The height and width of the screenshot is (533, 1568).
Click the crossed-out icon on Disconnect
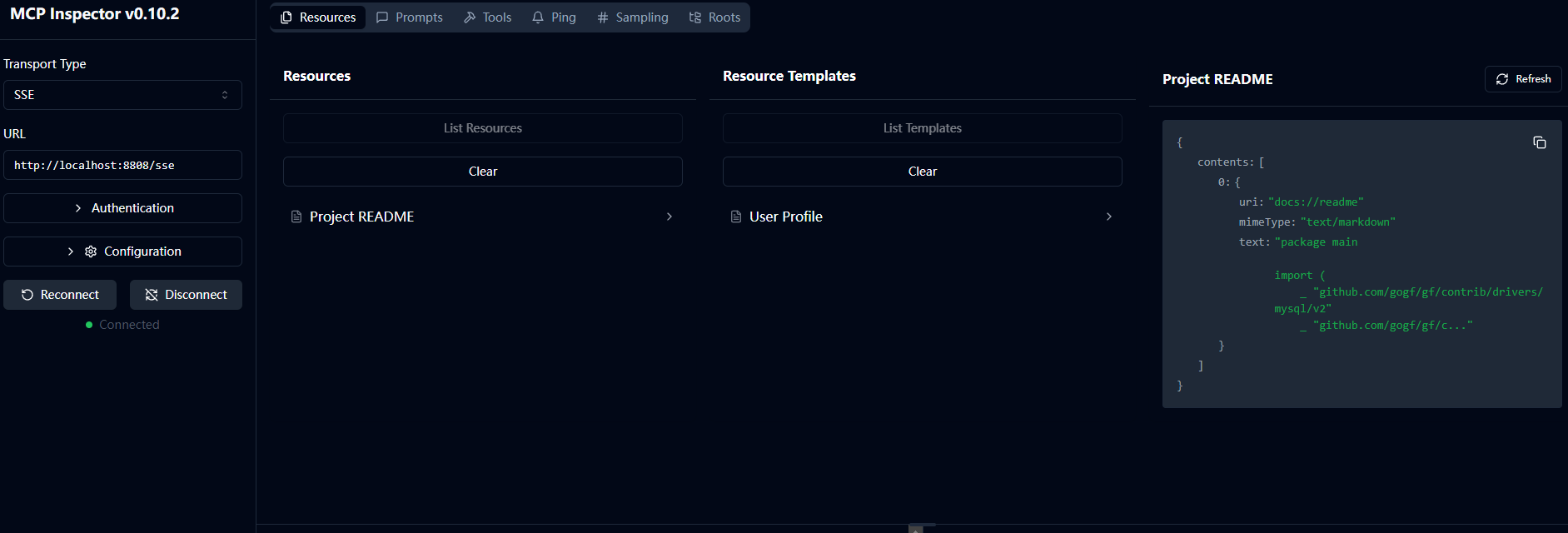tap(152, 295)
